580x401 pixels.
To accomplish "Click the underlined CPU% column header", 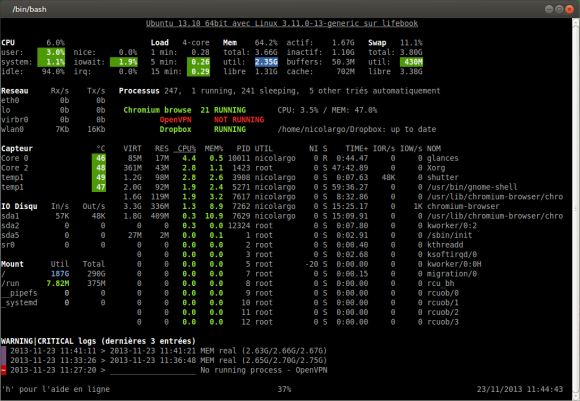I will point(185,148).
